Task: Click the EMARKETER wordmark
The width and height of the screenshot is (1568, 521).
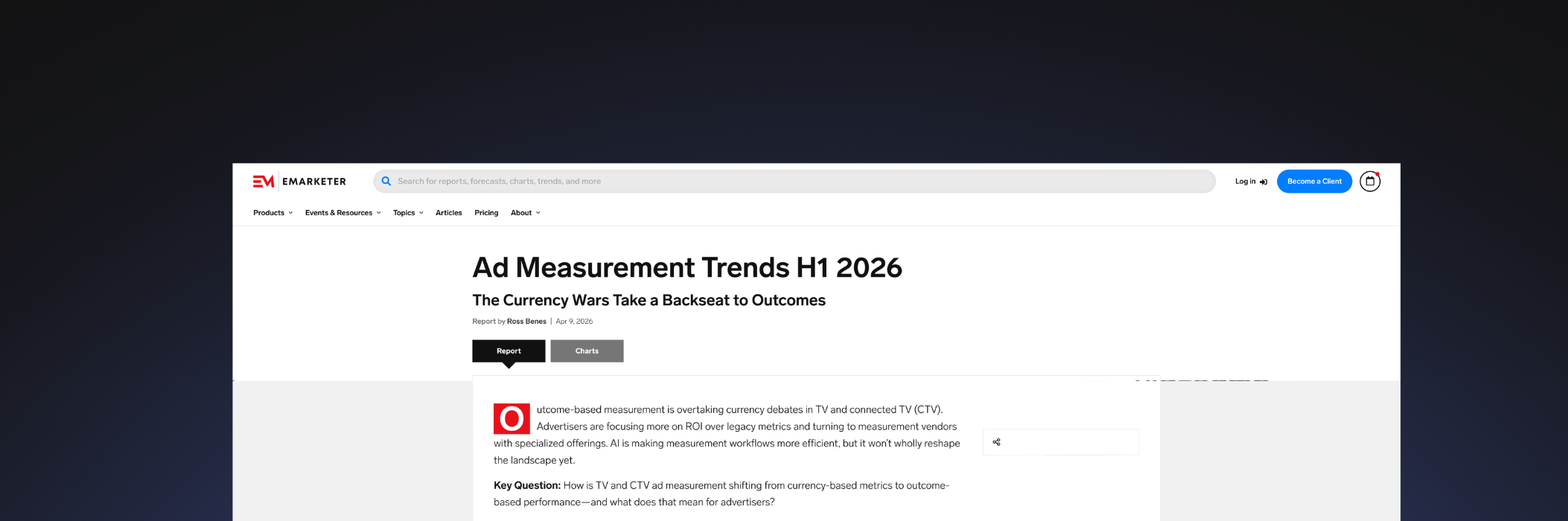Action: click(314, 182)
